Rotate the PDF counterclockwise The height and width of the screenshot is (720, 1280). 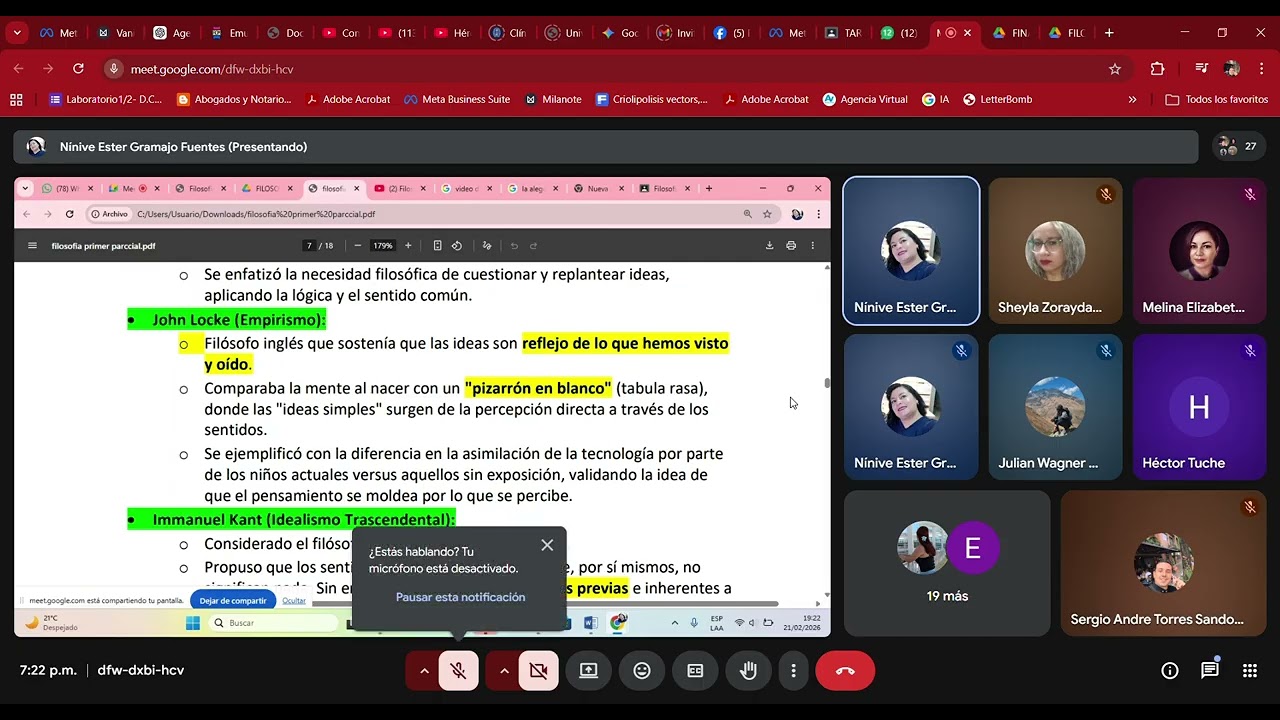[x=457, y=245]
